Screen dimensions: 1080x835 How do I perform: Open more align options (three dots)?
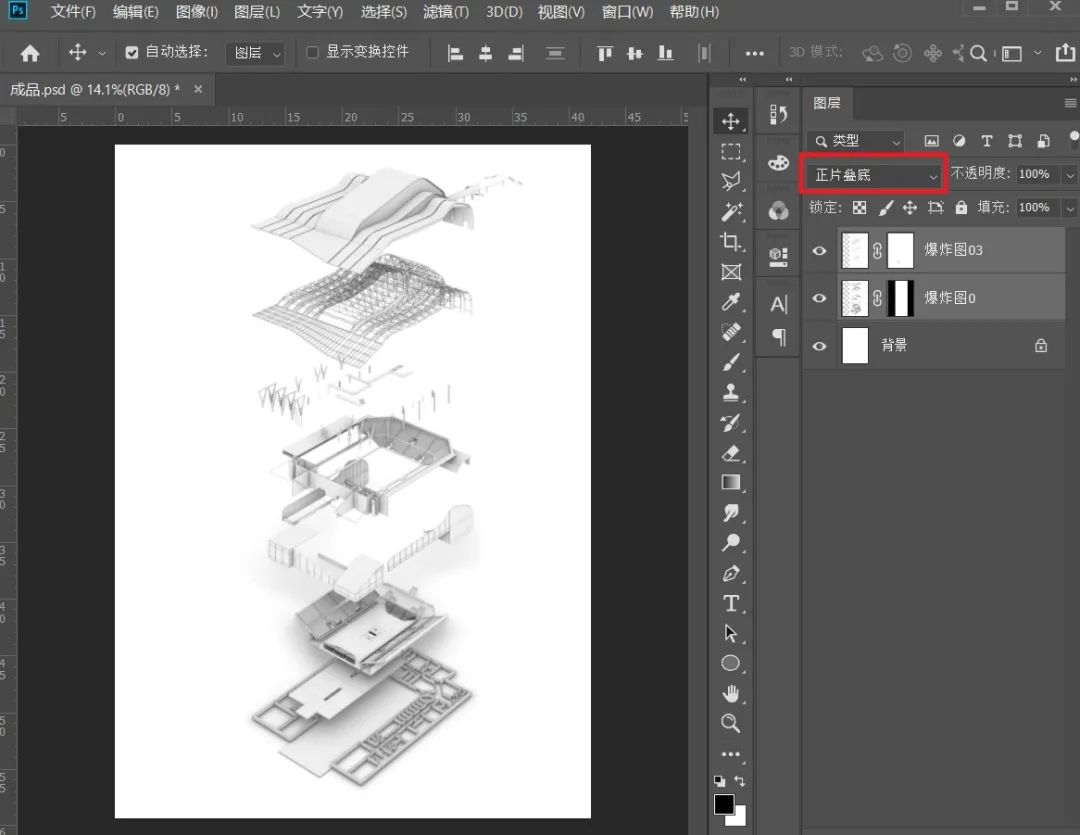coord(754,53)
